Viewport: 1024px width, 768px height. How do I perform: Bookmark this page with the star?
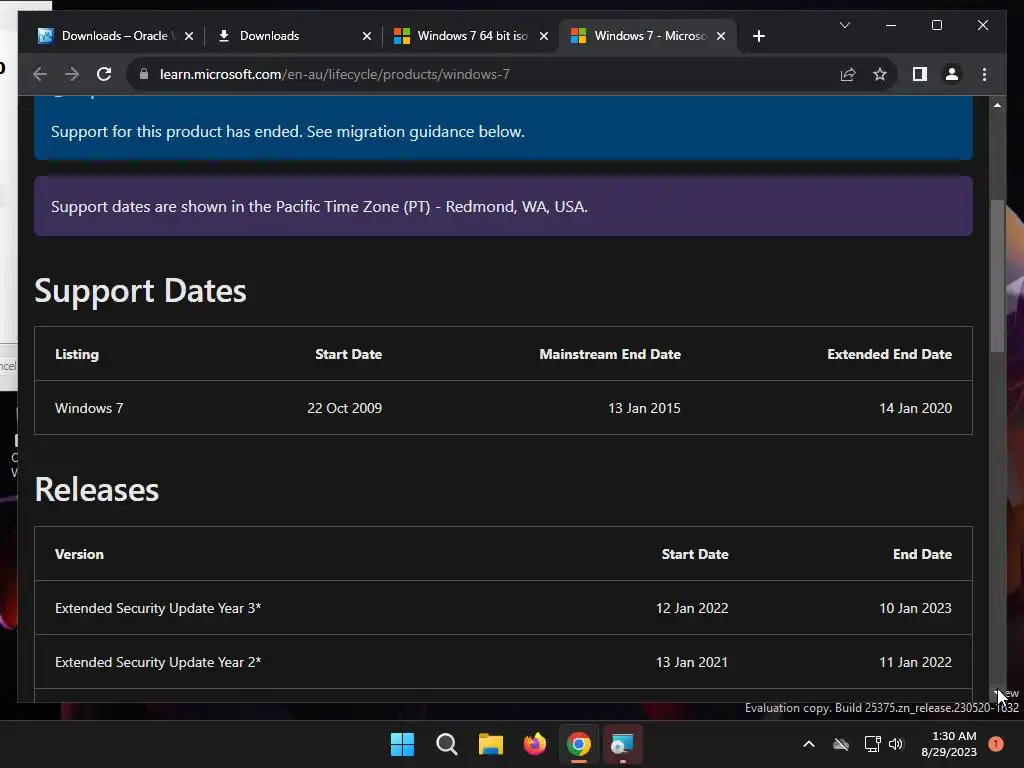click(x=880, y=74)
